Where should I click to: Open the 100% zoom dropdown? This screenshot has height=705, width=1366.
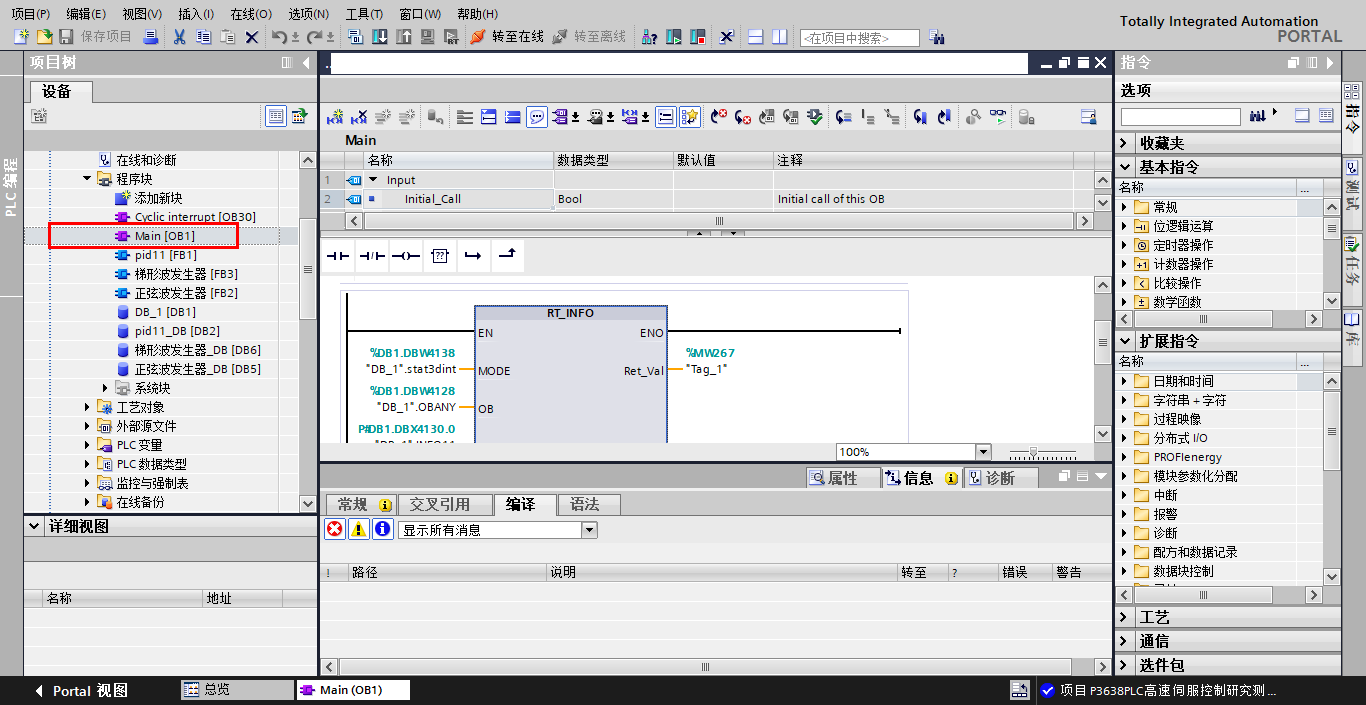(x=983, y=452)
